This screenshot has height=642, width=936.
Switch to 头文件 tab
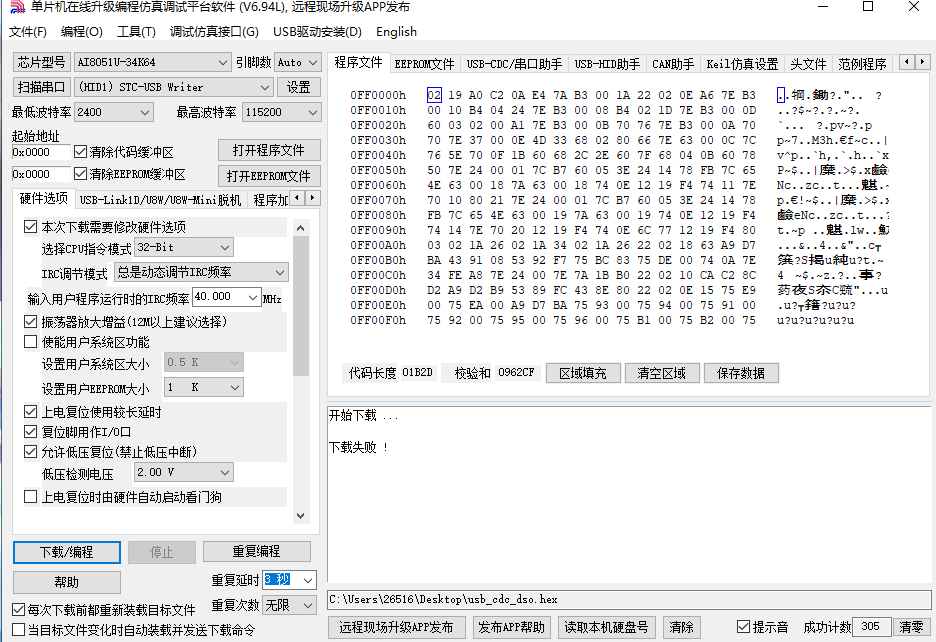pos(808,64)
